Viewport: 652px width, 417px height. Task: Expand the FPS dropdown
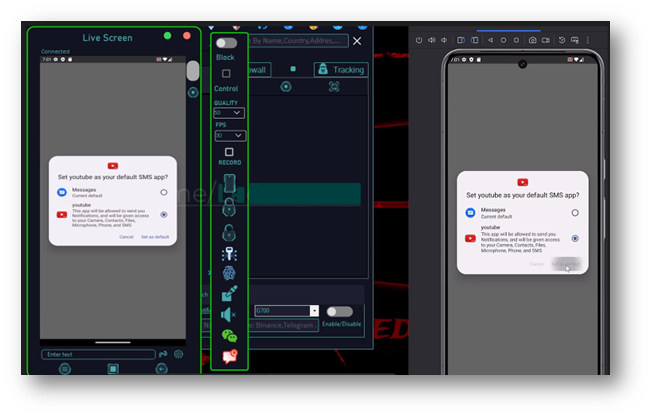(x=229, y=136)
